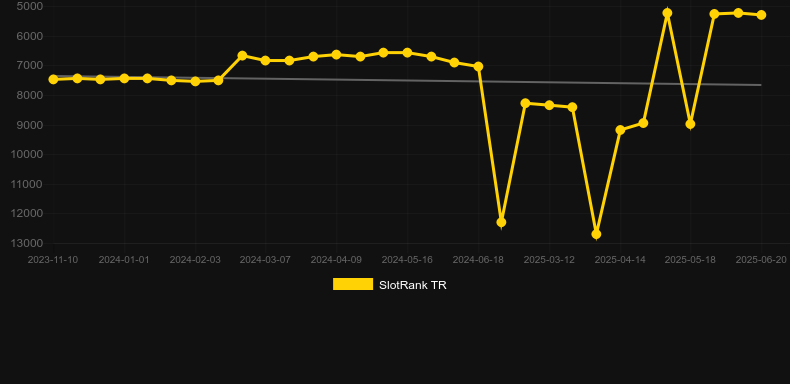Image resolution: width=790 pixels, height=384 pixels.
Task: Click the low point above 2025-05-18
Action: tap(690, 124)
